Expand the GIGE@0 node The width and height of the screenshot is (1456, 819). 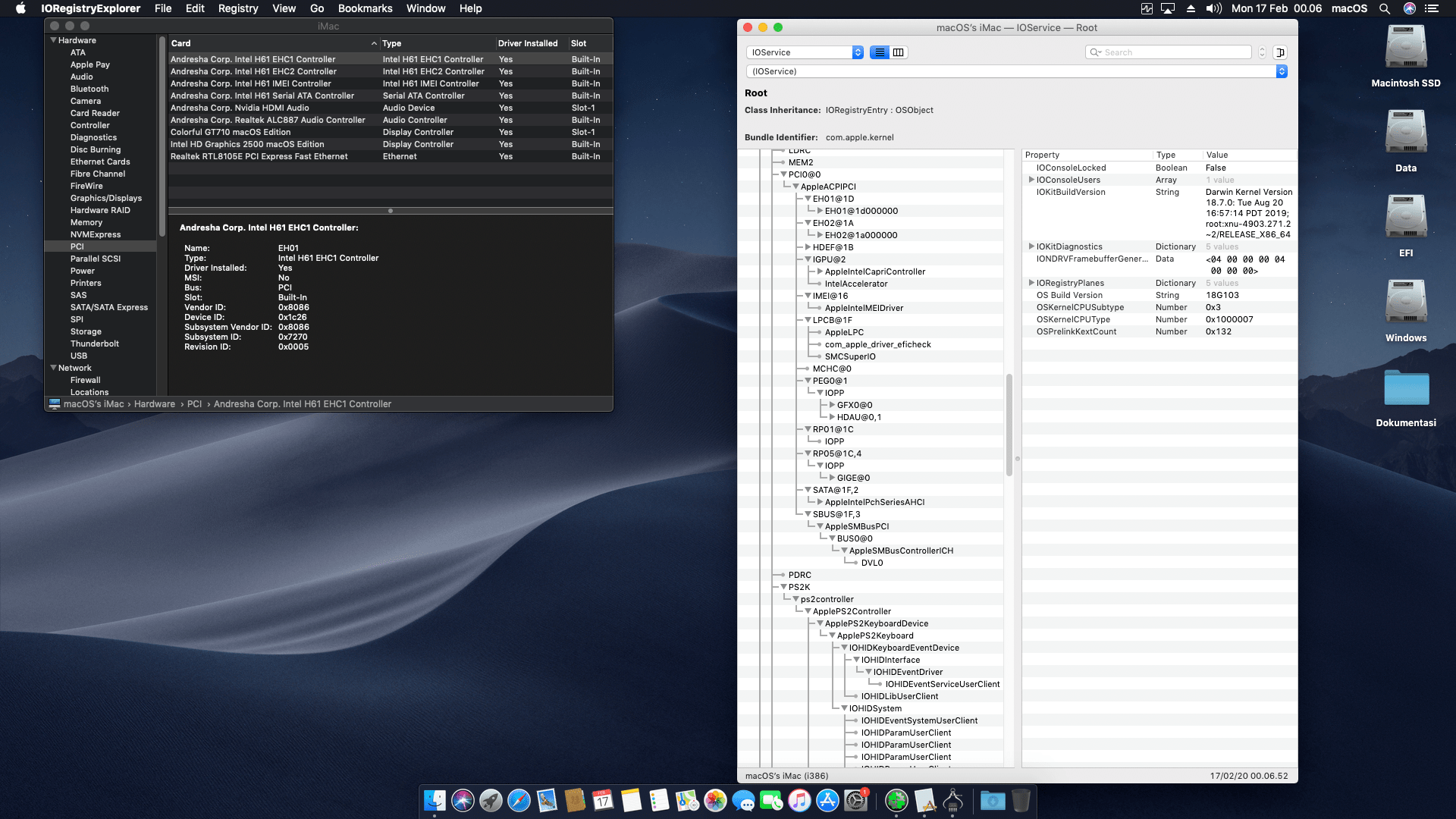click(x=833, y=478)
